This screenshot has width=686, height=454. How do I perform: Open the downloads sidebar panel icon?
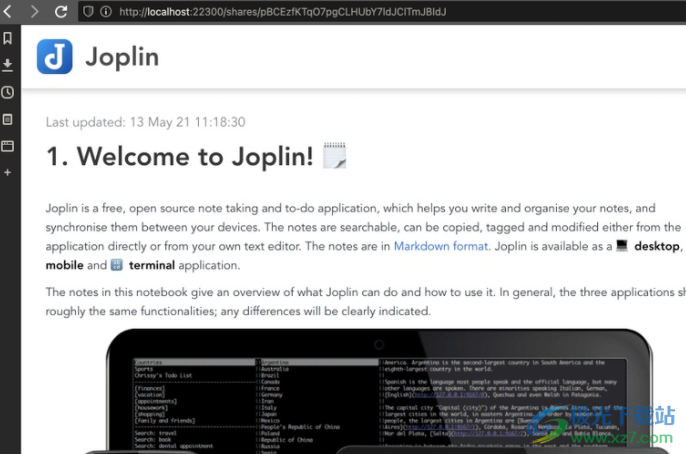click(x=7, y=65)
